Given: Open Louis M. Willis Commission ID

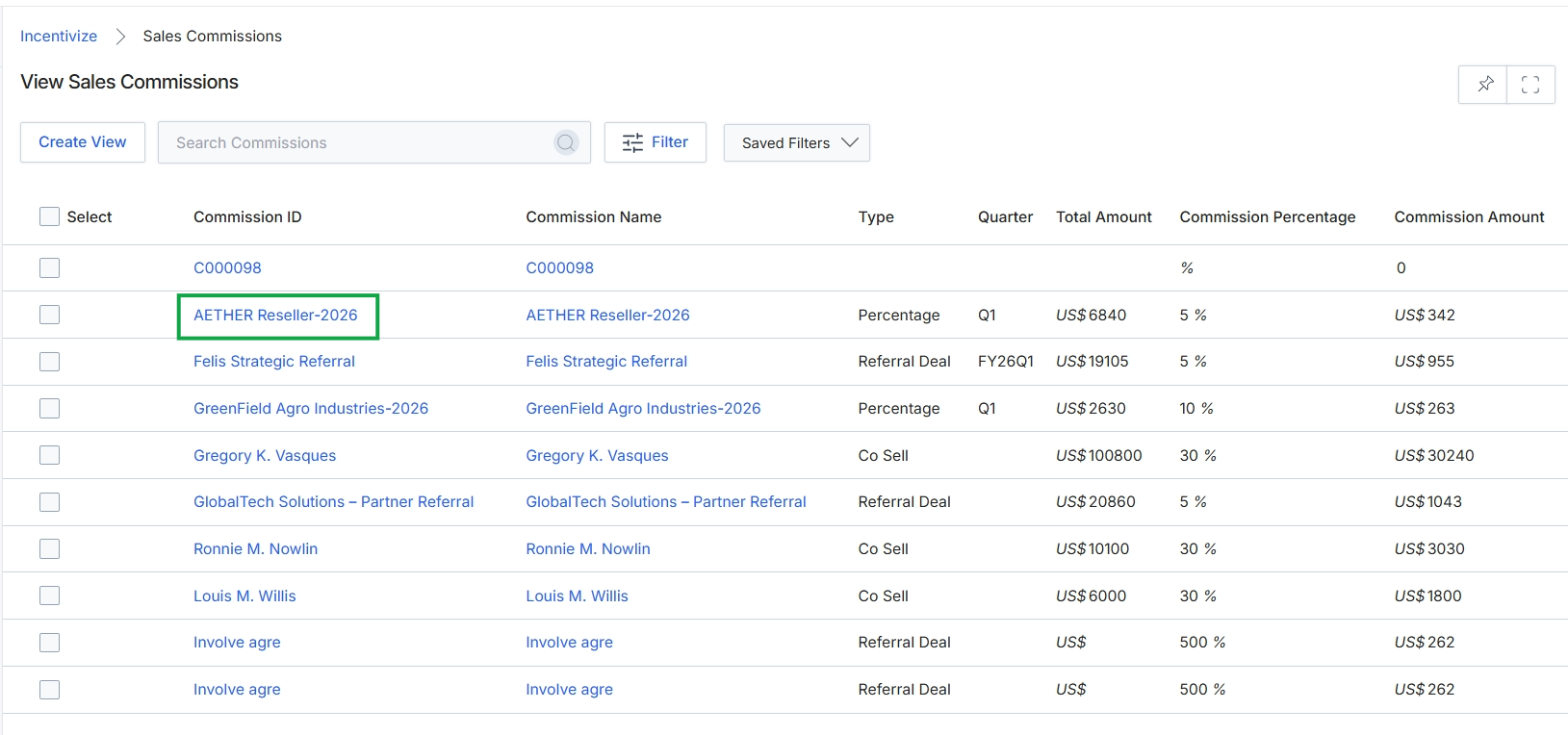Looking at the screenshot, I should click(x=244, y=596).
